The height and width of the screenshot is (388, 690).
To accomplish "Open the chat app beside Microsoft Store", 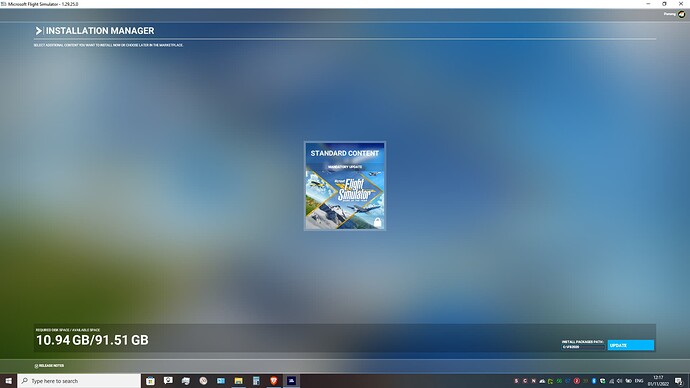I will [168, 381].
